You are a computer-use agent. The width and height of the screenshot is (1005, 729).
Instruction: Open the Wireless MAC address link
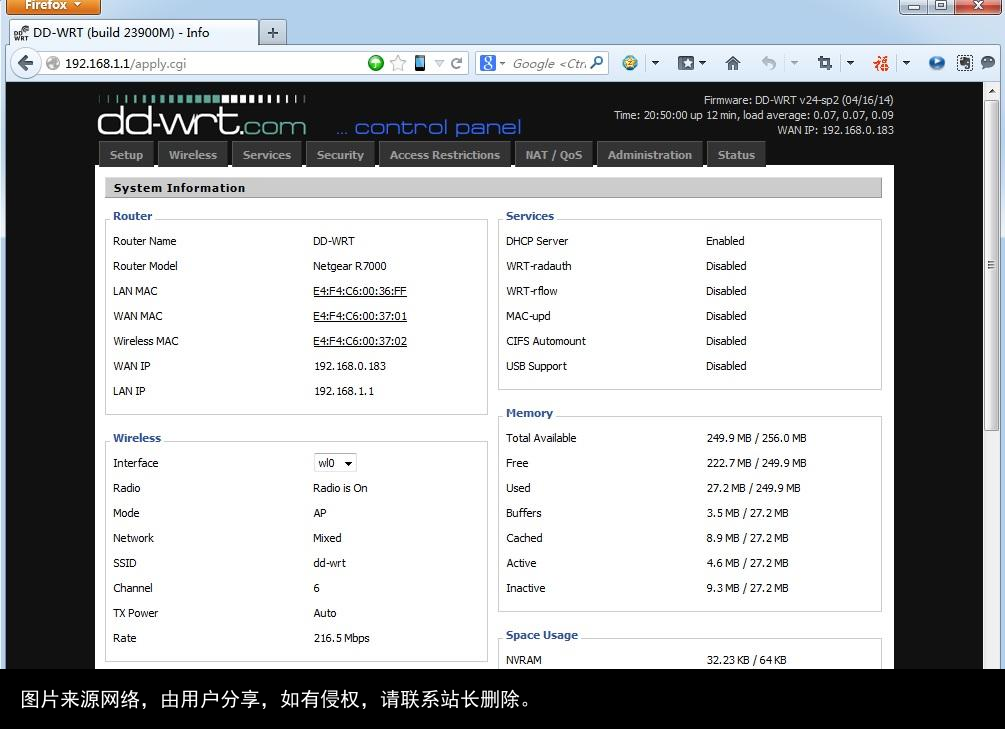point(360,341)
